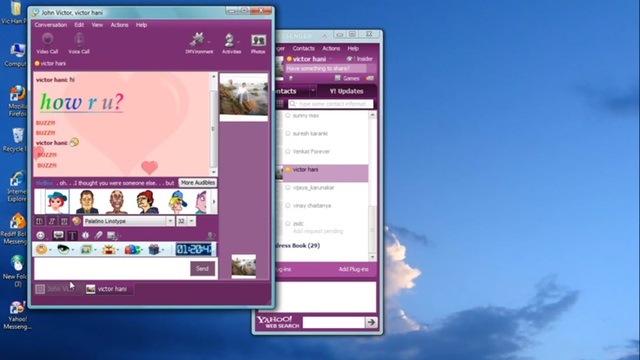
Task: Open Photos sharing
Action: 258,44
